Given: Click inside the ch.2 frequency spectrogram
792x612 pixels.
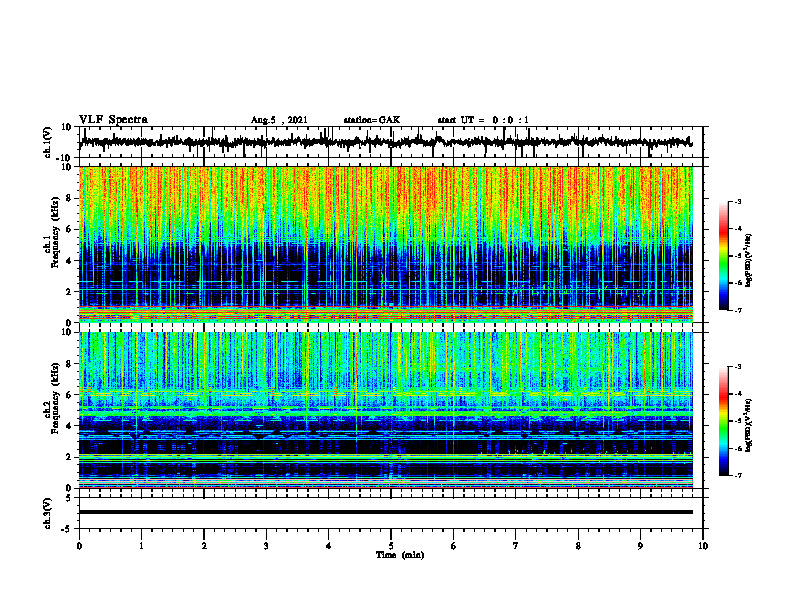Looking at the screenshot, I should (386, 410).
